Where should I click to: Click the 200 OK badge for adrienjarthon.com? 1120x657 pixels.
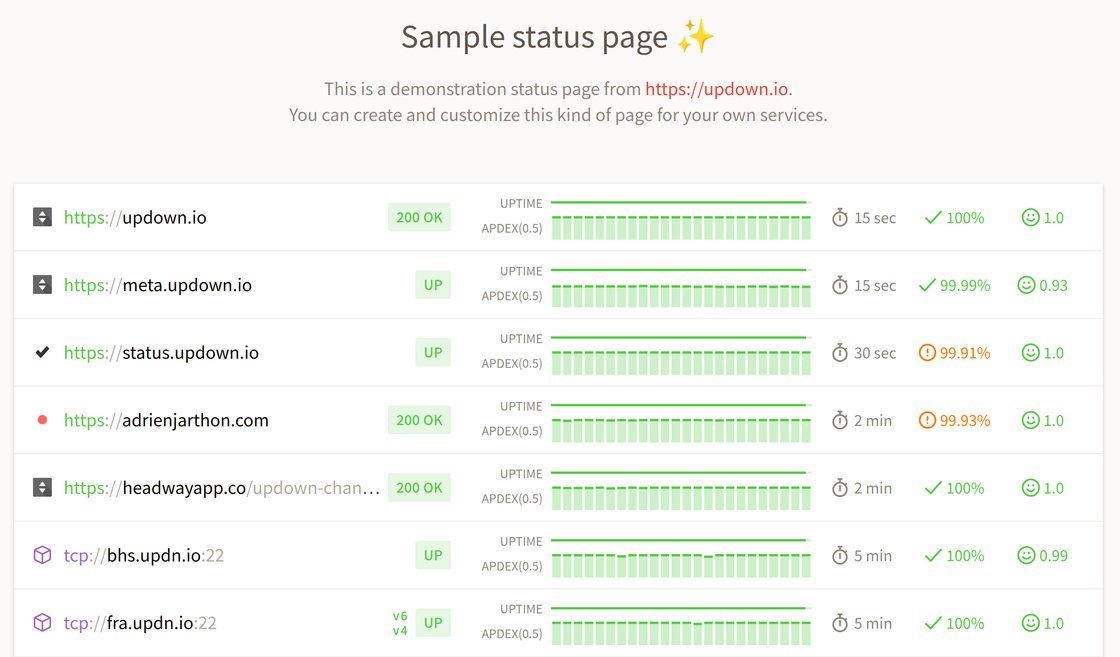point(419,420)
